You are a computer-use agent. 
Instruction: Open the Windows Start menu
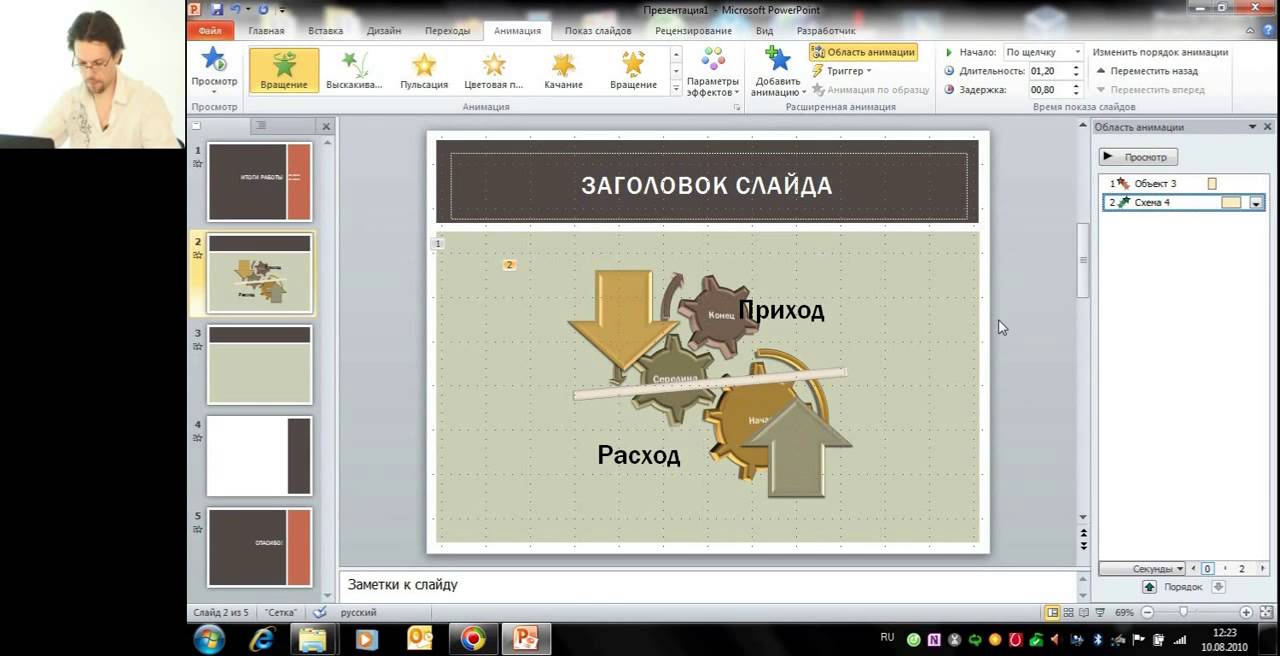tap(210, 638)
